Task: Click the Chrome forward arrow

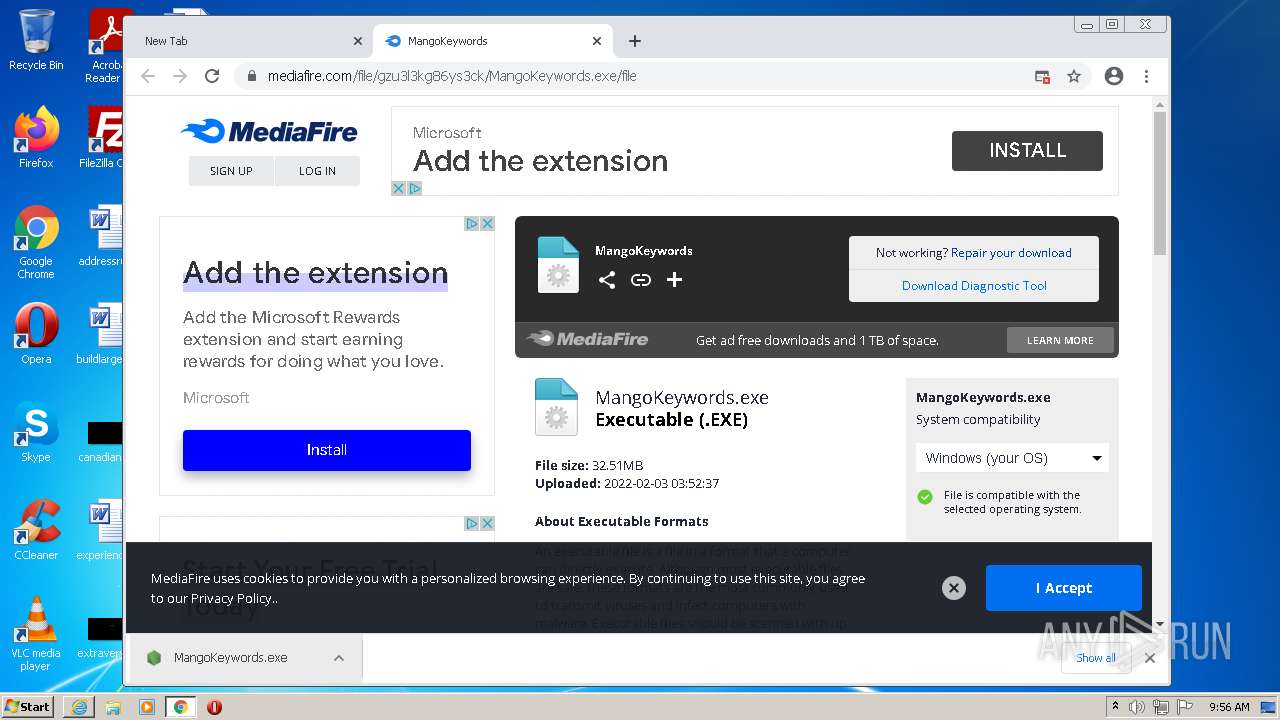Action: 180,76
